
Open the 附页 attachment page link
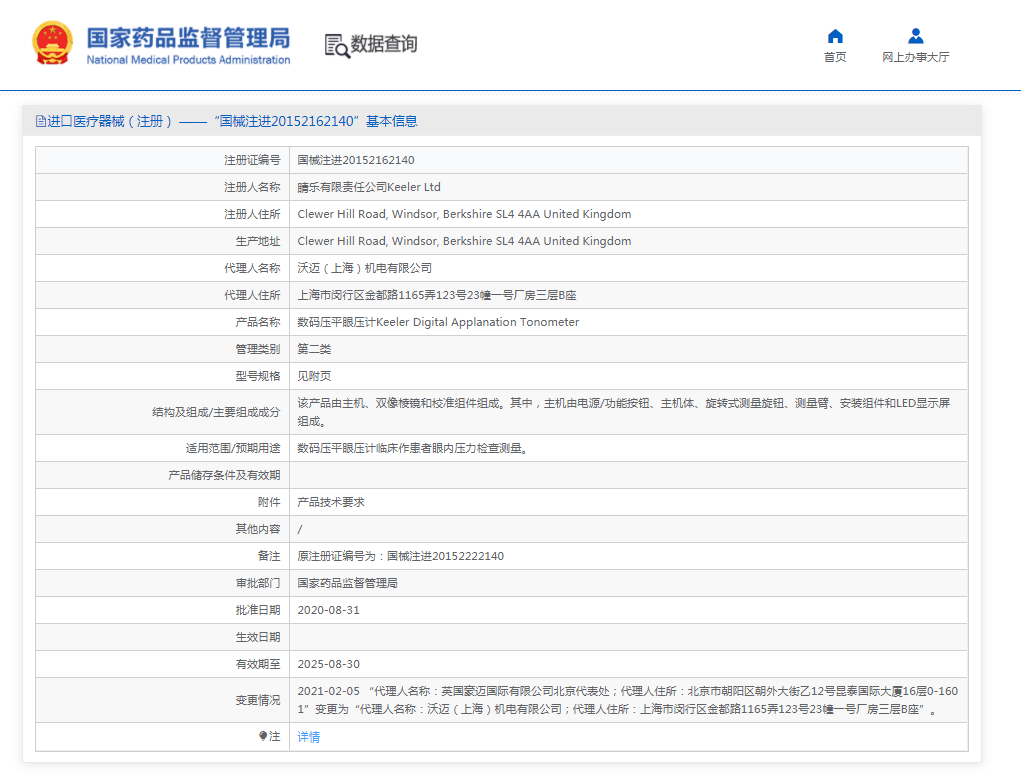[317, 375]
